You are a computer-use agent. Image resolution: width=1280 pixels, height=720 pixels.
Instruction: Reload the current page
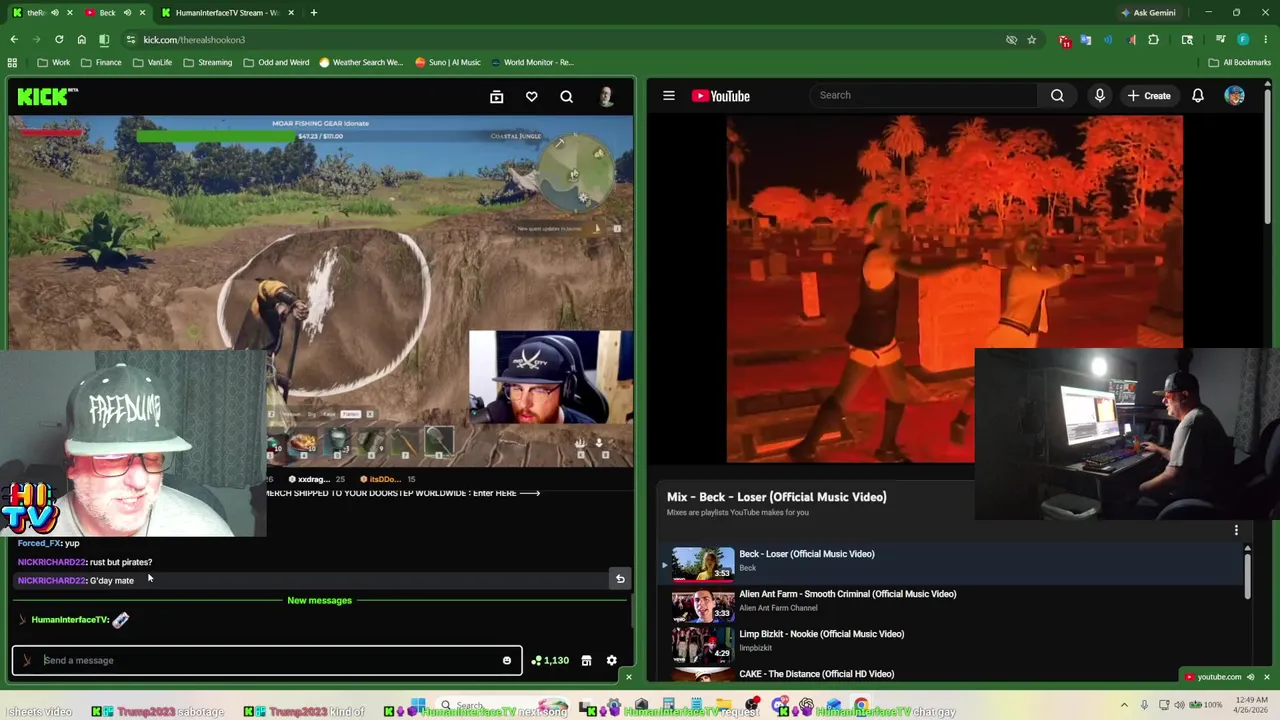coord(59,39)
